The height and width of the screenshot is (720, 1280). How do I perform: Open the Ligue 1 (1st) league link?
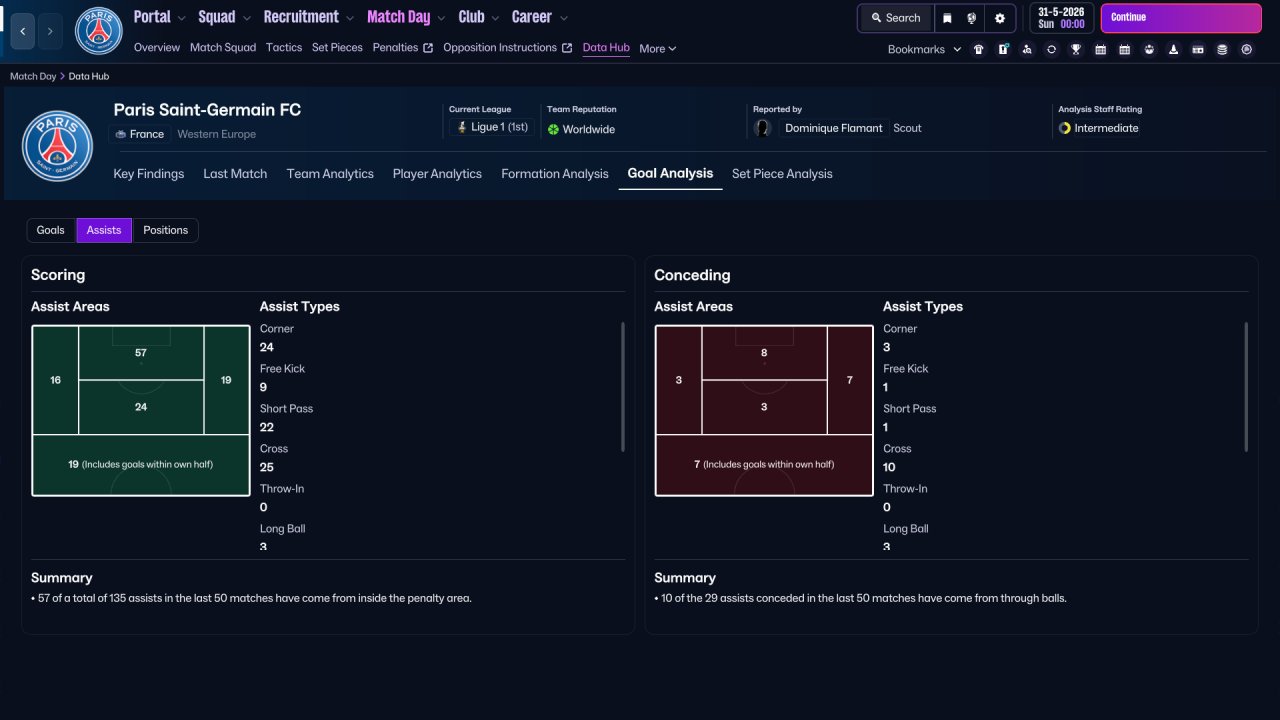[499, 128]
